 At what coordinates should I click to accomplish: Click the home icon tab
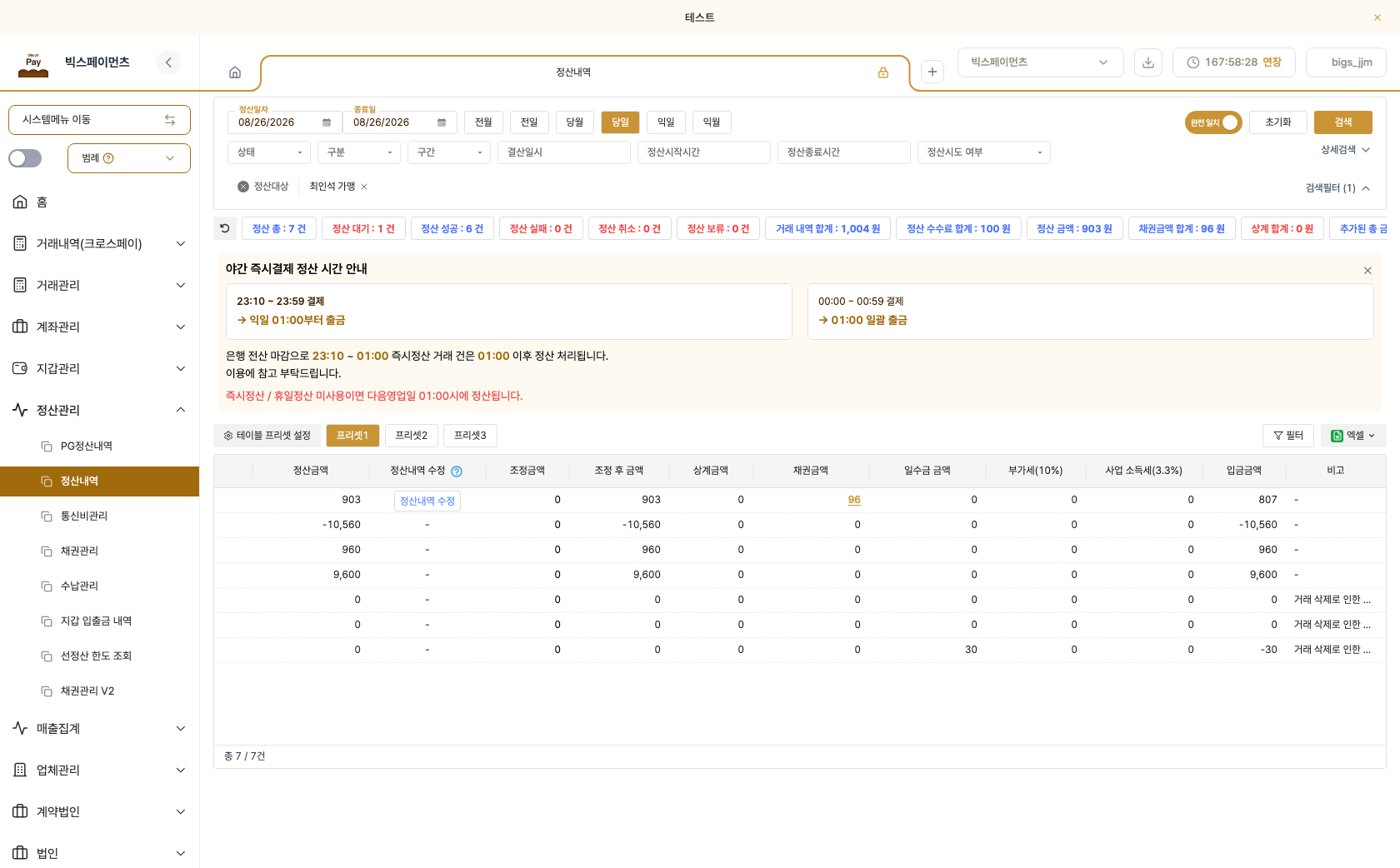click(235, 72)
